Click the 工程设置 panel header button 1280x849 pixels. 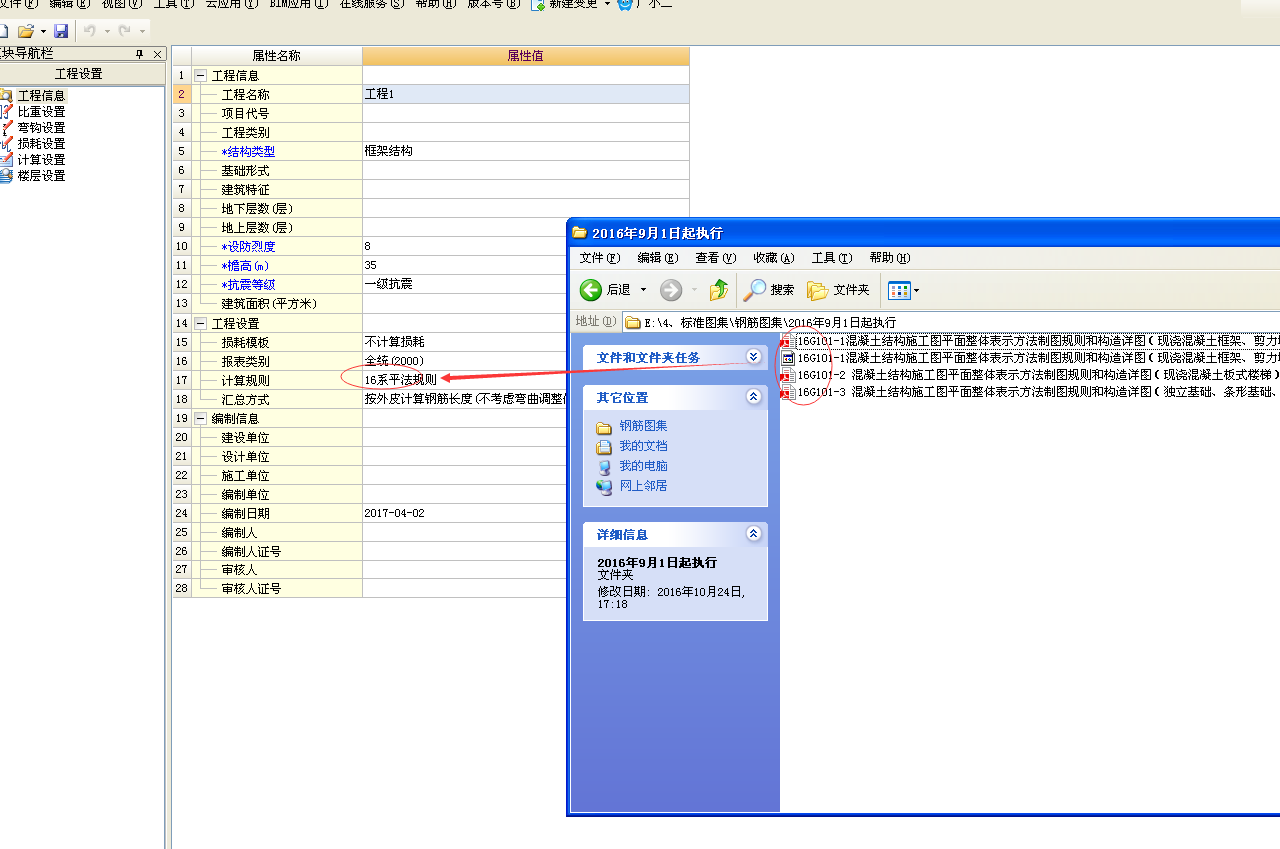click(79, 74)
